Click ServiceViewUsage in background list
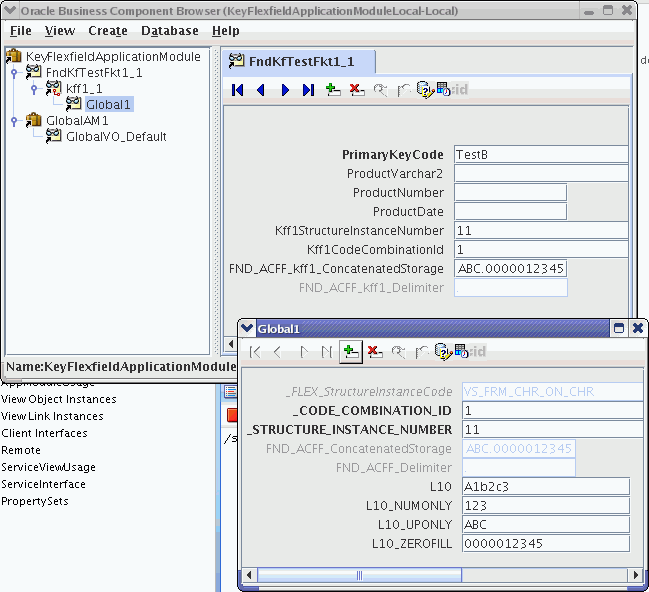Screen dimensions: 649x592 [48, 467]
